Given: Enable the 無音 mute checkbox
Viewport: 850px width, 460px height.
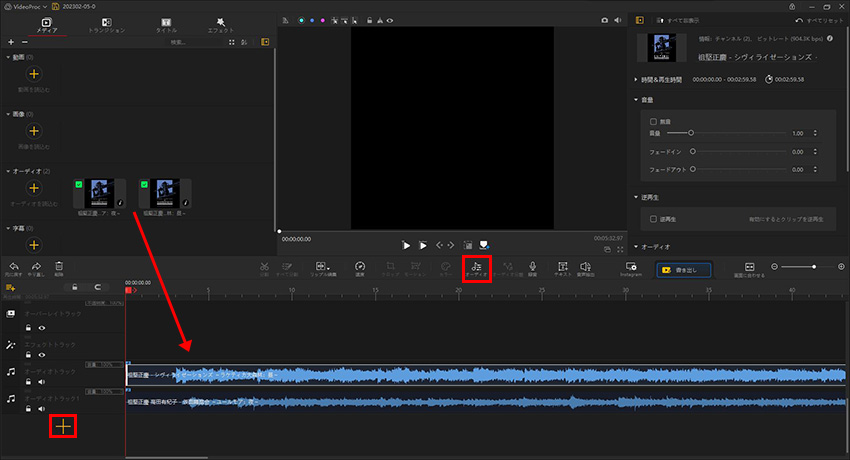Looking at the screenshot, I should [654, 121].
